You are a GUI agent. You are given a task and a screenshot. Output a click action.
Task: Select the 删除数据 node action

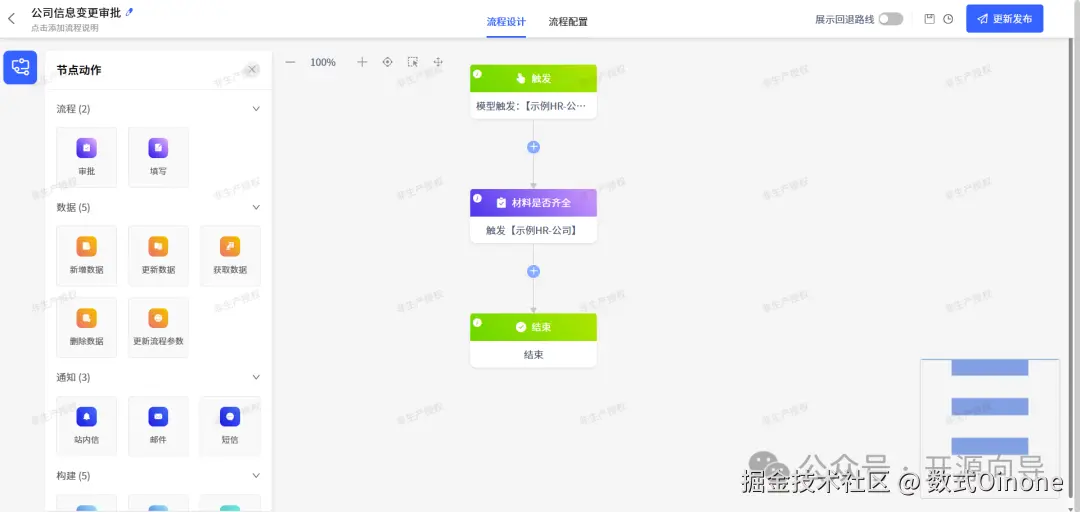(x=86, y=327)
